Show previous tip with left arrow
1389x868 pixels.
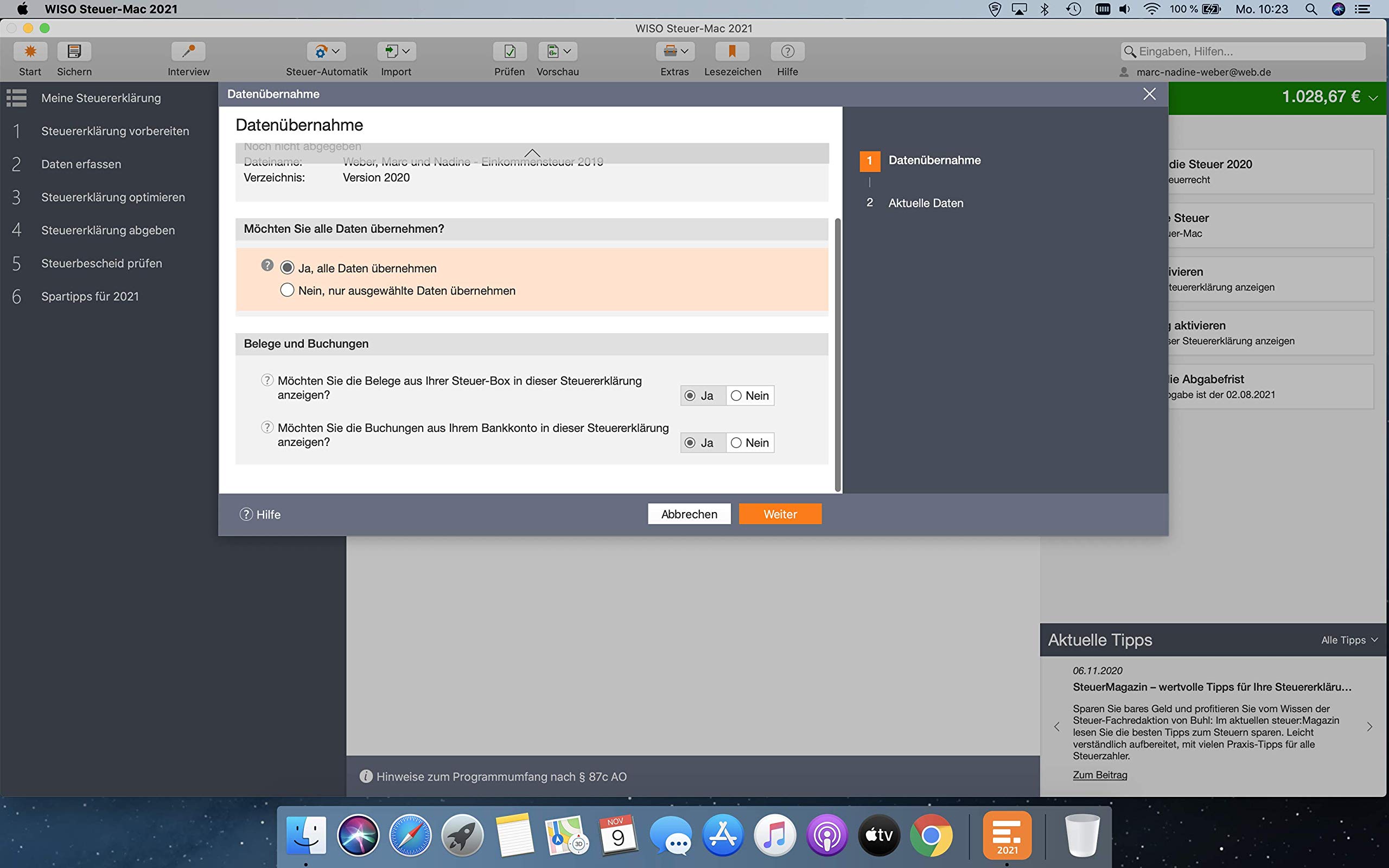point(1057,727)
